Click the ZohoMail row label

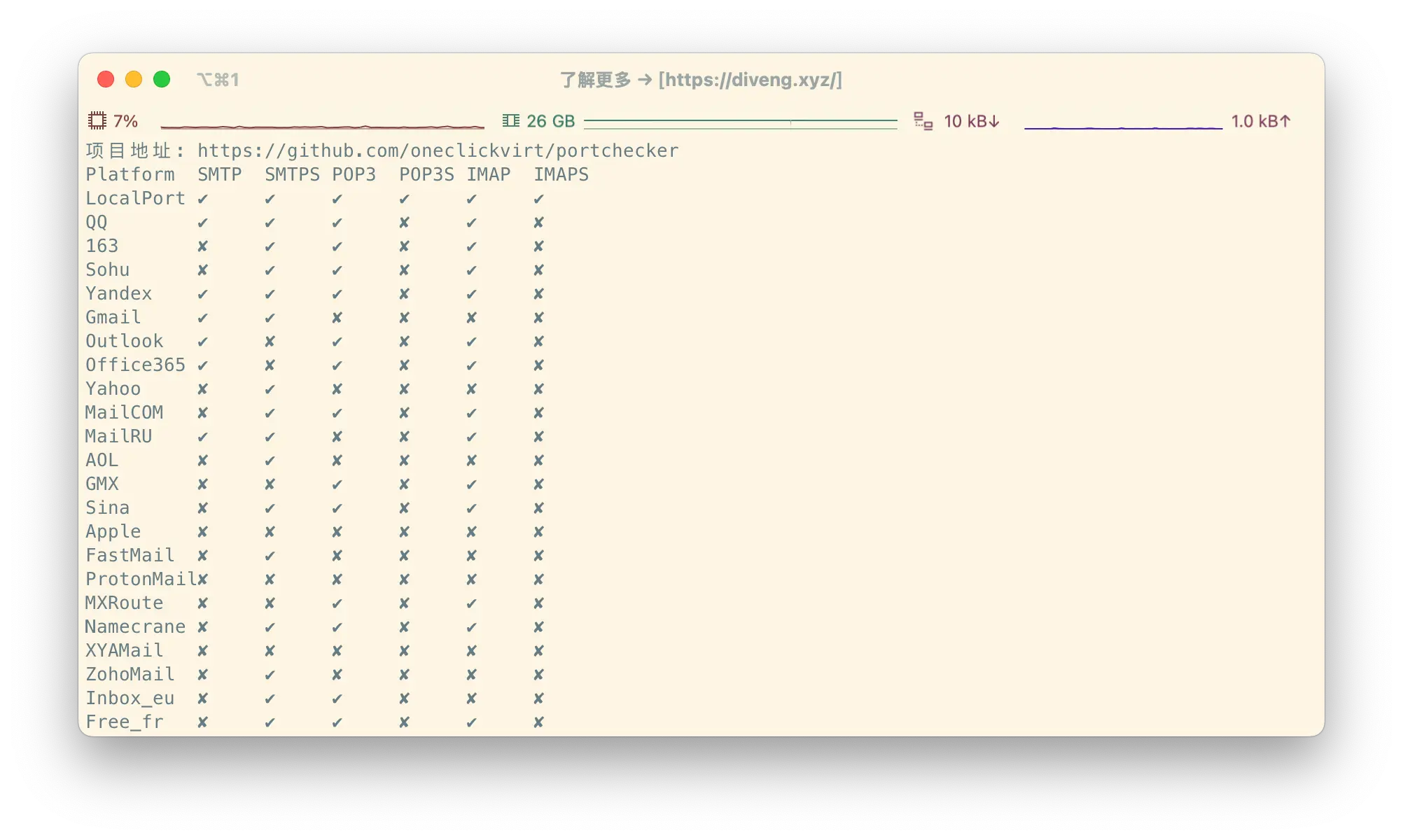(130, 674)
